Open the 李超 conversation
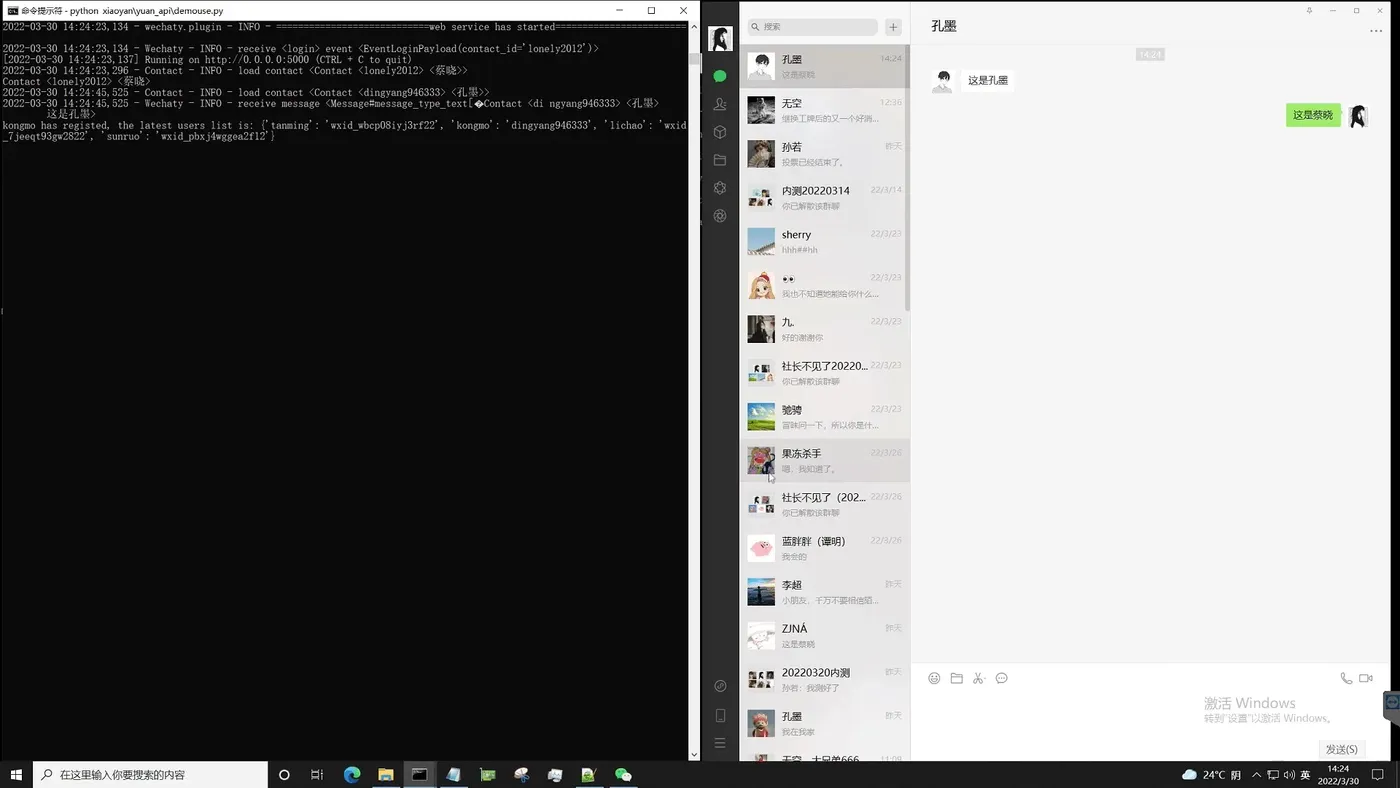The image size is (1400, 788). [825, 592]
